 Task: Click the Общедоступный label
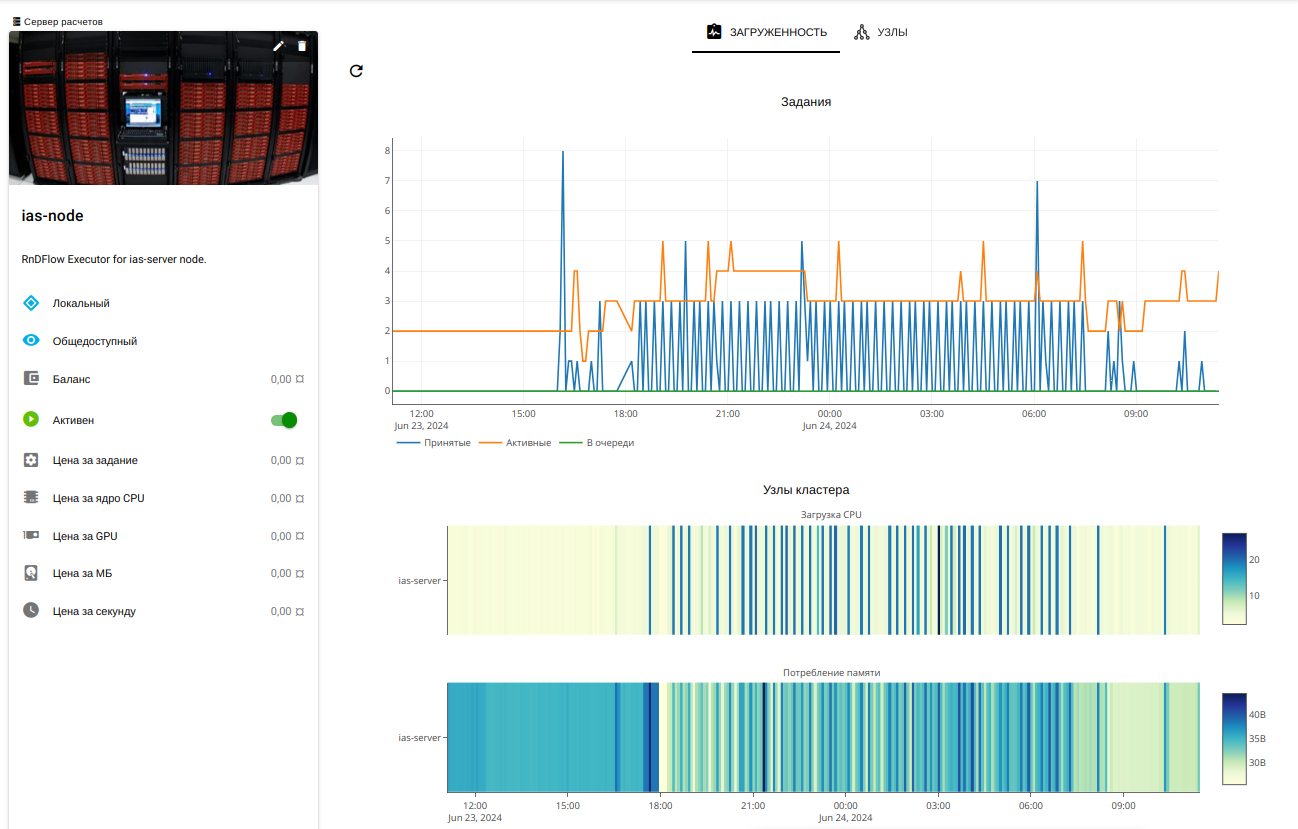(x=95, y=341)
